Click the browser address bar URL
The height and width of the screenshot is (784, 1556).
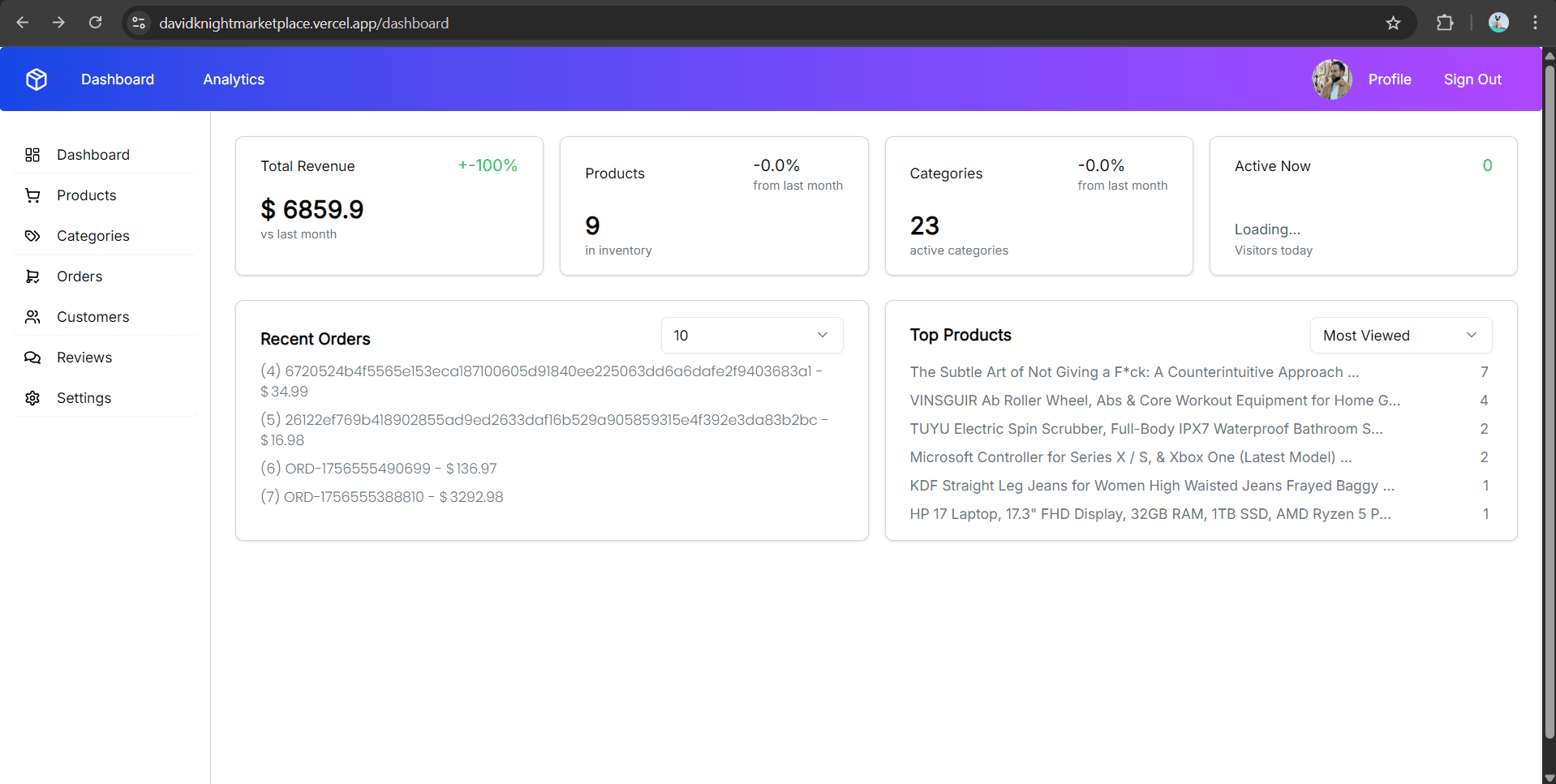click(x=303, y=23)
